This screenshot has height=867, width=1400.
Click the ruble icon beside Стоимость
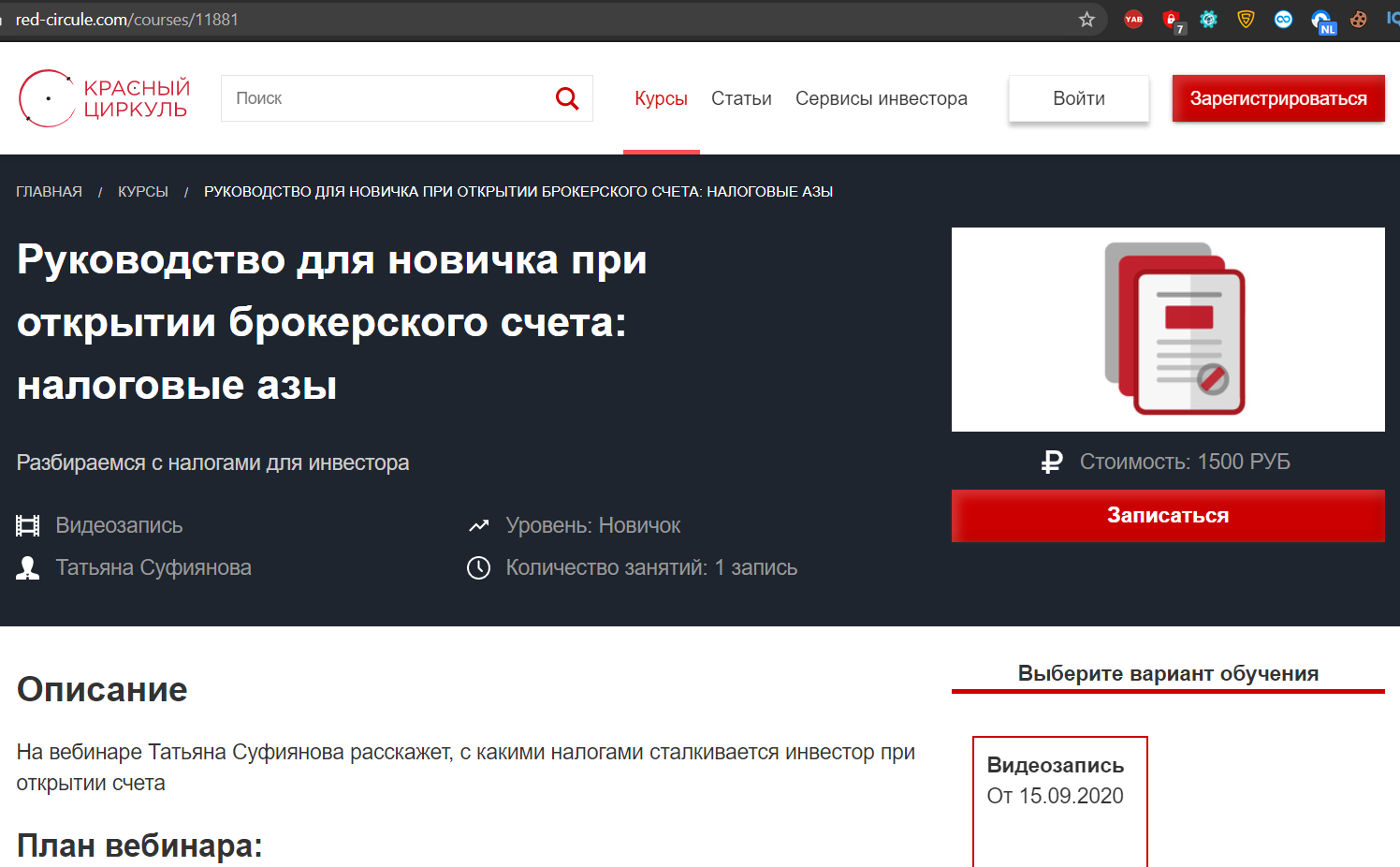point(1052,462)
